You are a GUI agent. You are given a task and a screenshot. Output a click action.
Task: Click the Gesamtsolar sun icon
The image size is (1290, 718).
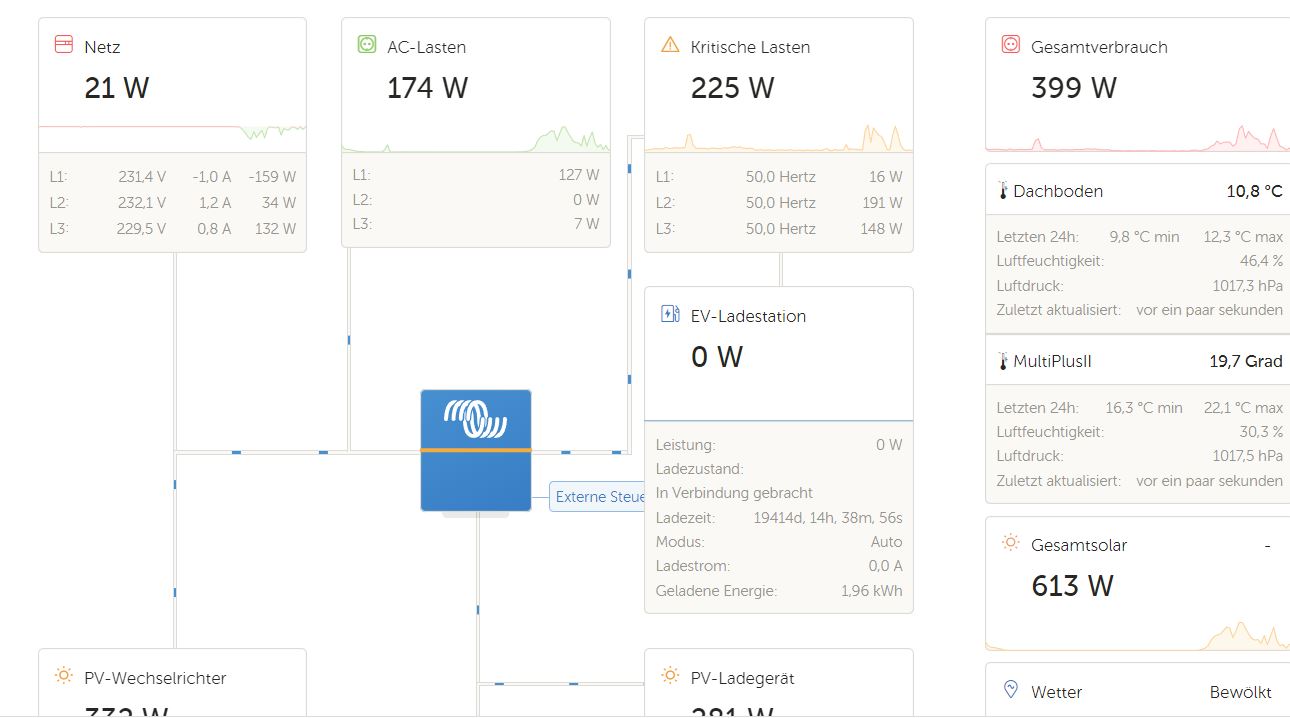click(x=1010, y=543)
